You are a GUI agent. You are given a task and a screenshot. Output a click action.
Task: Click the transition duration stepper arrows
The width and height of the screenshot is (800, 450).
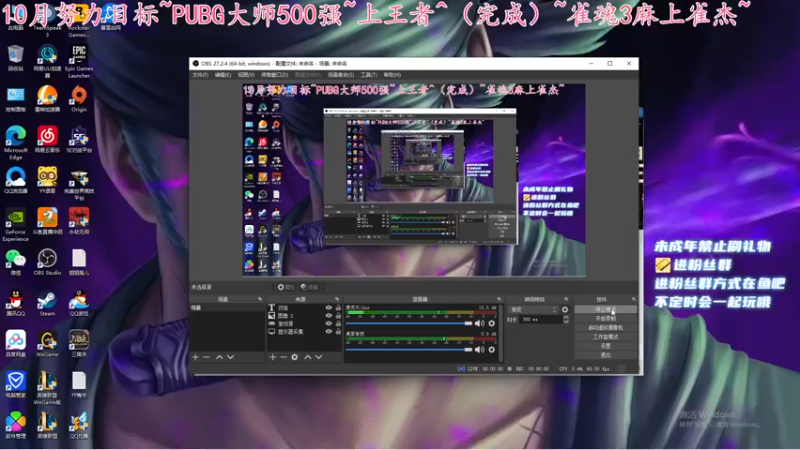(566, 319)
